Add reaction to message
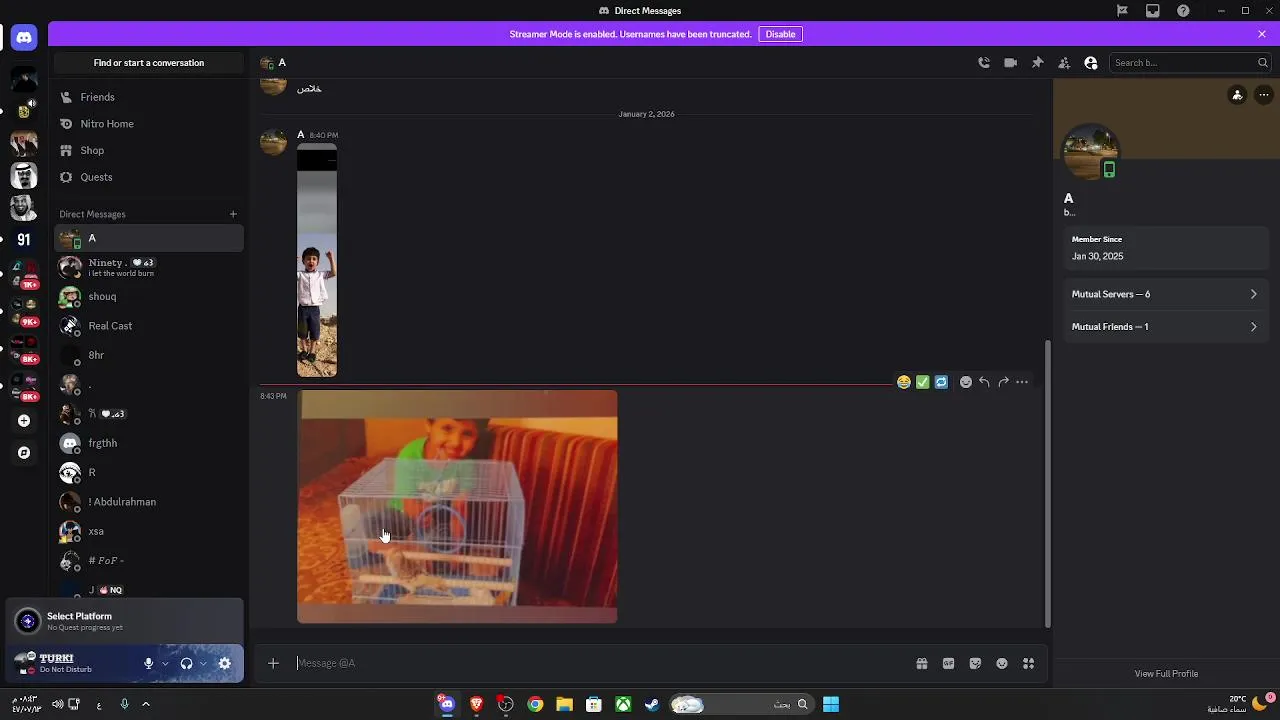 click(966, 382)
